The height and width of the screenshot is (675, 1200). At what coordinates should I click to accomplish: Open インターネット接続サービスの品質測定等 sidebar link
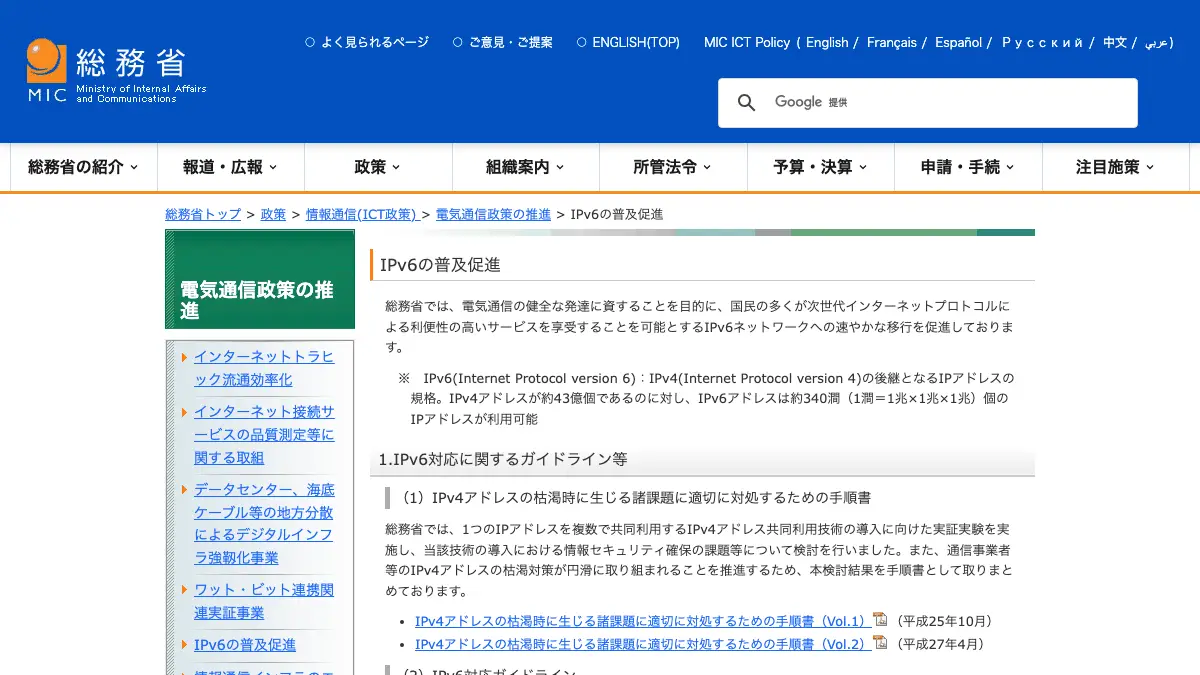tap(264, 435)
